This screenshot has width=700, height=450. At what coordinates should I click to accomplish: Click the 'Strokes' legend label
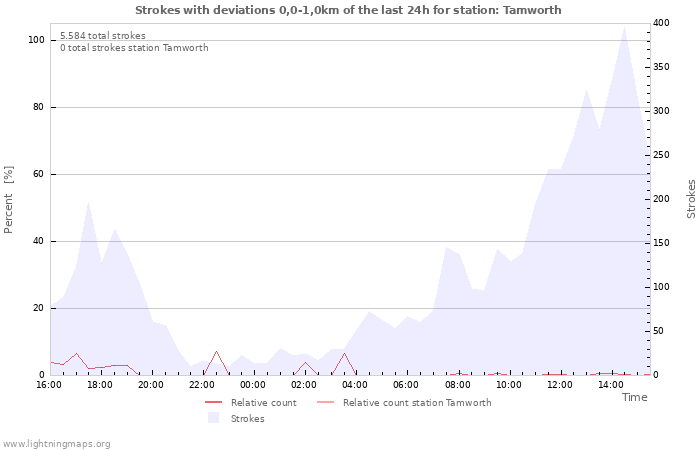point(247,419)
